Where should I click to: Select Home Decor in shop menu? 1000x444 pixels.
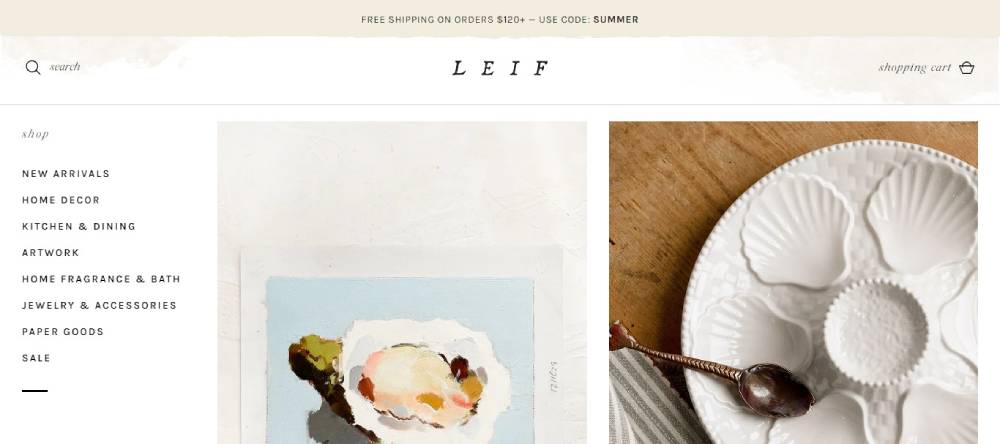[x=61, y=200]
